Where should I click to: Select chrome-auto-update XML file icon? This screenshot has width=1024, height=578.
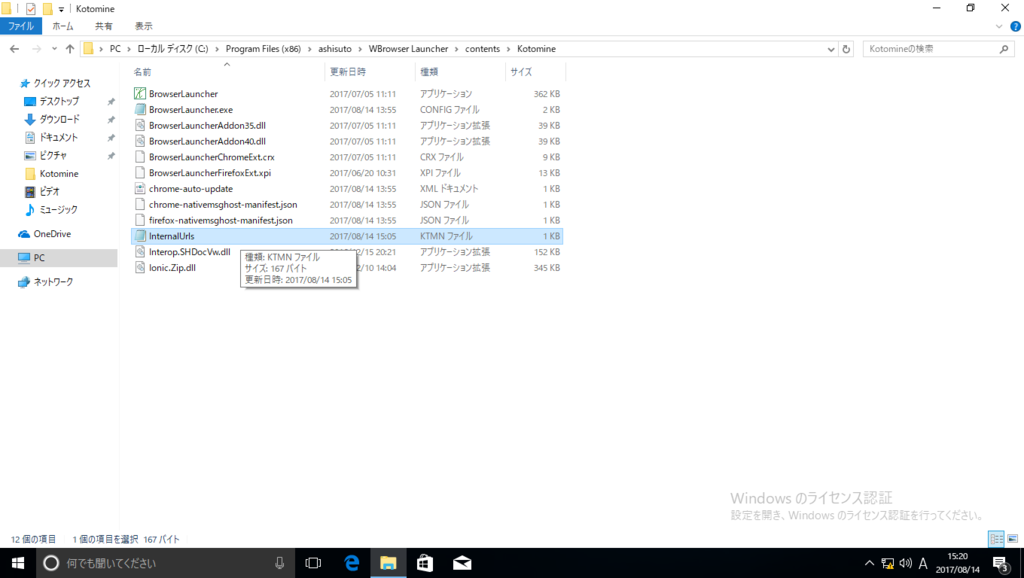[x=140, y=189]
